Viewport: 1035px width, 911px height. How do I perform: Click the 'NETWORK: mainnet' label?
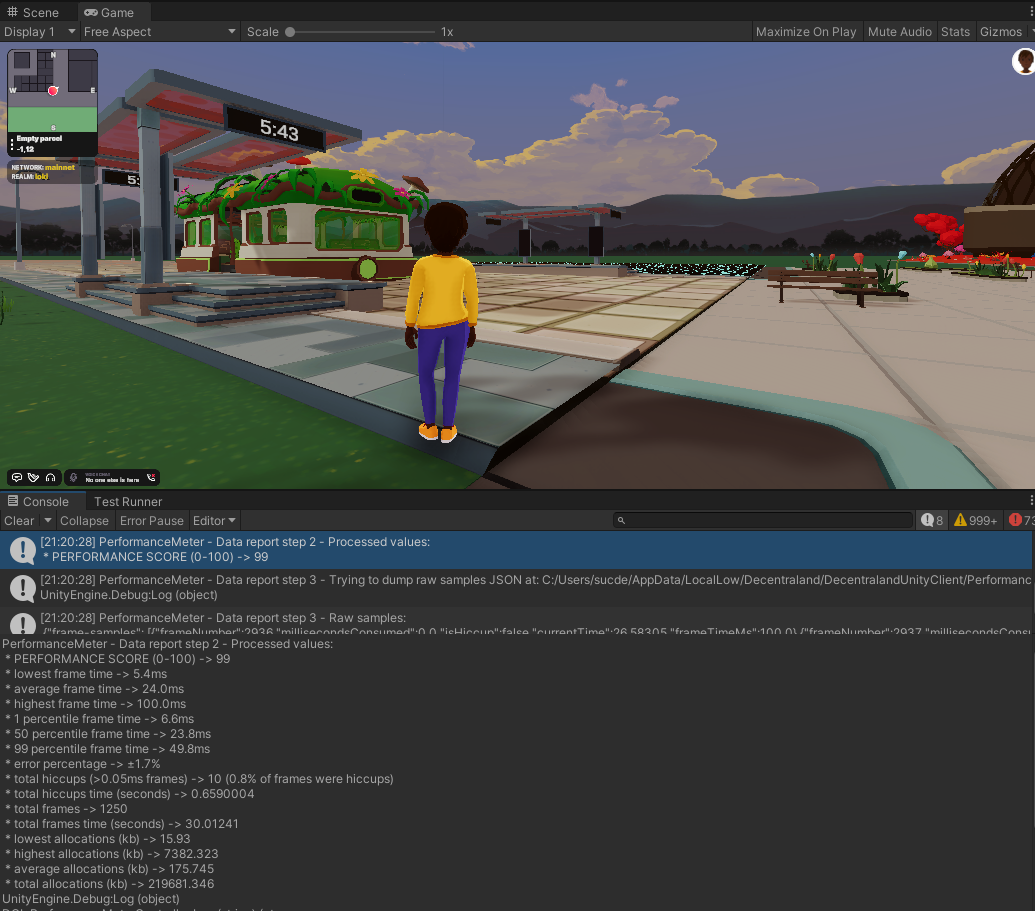point(43,168)
